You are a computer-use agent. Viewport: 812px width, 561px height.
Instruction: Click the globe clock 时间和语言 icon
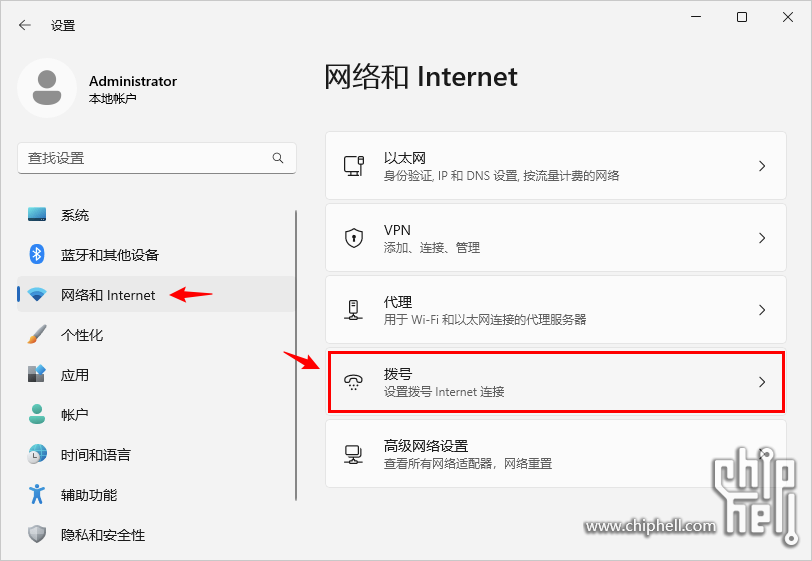pyautogui.click(x=37, y=454)
